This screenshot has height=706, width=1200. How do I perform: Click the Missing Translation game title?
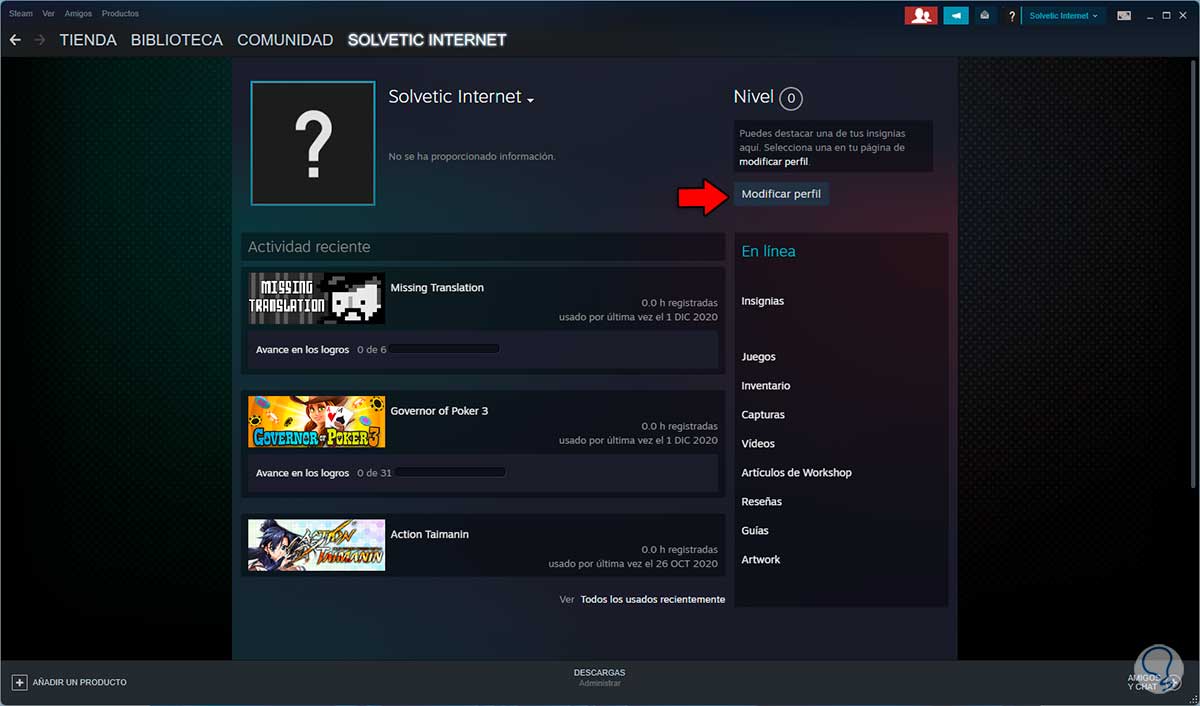437,288
